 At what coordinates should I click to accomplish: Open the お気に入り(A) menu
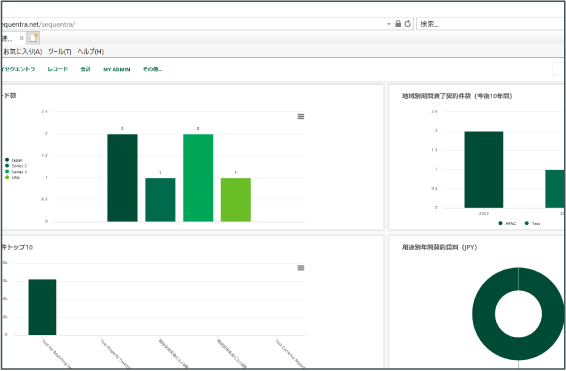[22, 52]
